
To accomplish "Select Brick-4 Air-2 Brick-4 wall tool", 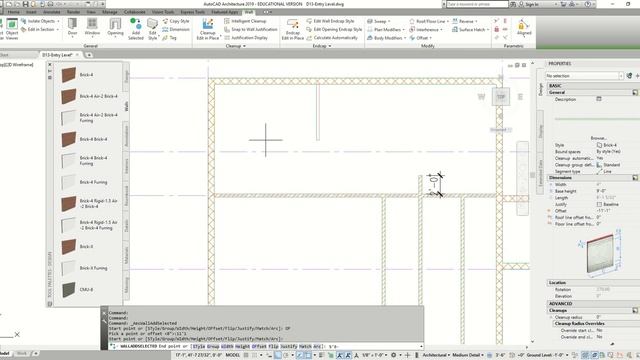I will point(89,96).
